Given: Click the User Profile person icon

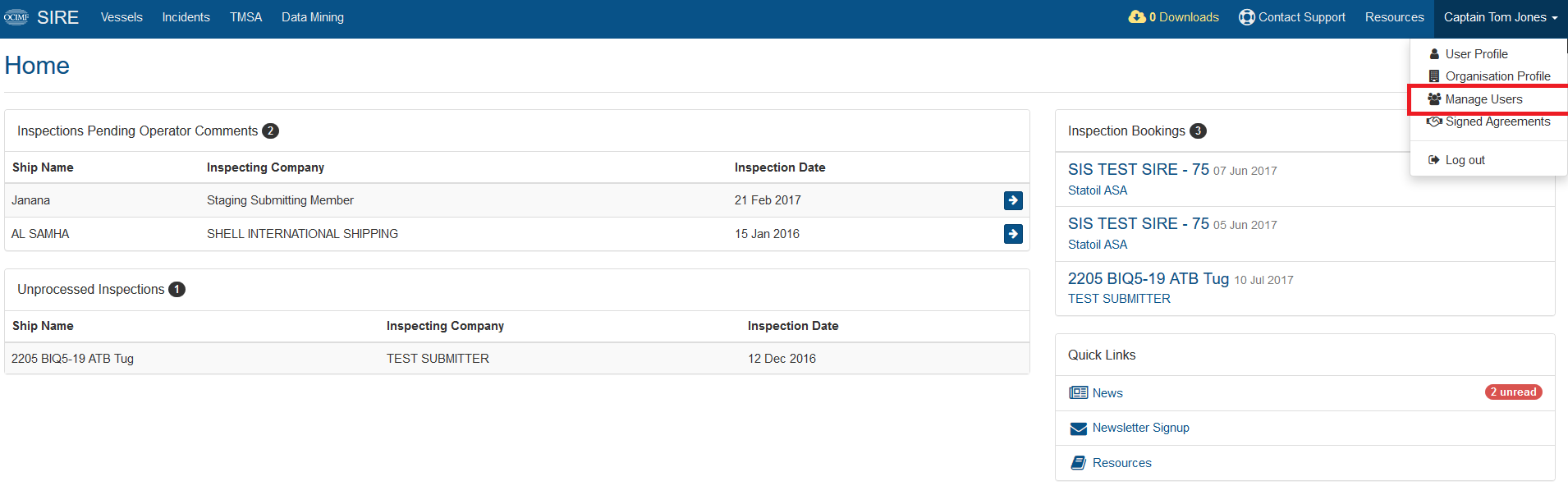Looking at the screenshot, I should click(x=1434, y=54).
